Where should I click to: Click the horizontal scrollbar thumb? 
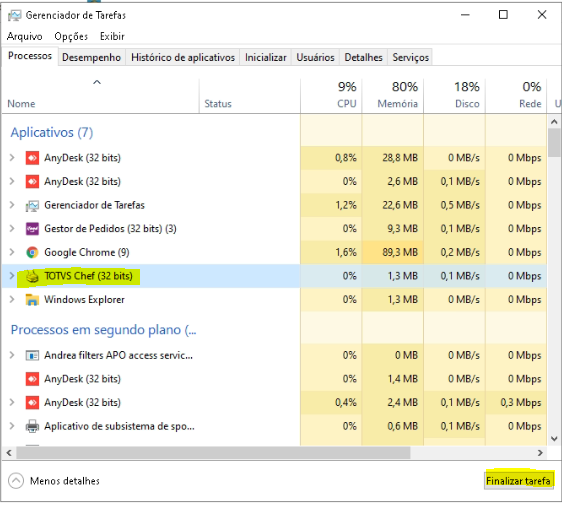coord(213,453)
